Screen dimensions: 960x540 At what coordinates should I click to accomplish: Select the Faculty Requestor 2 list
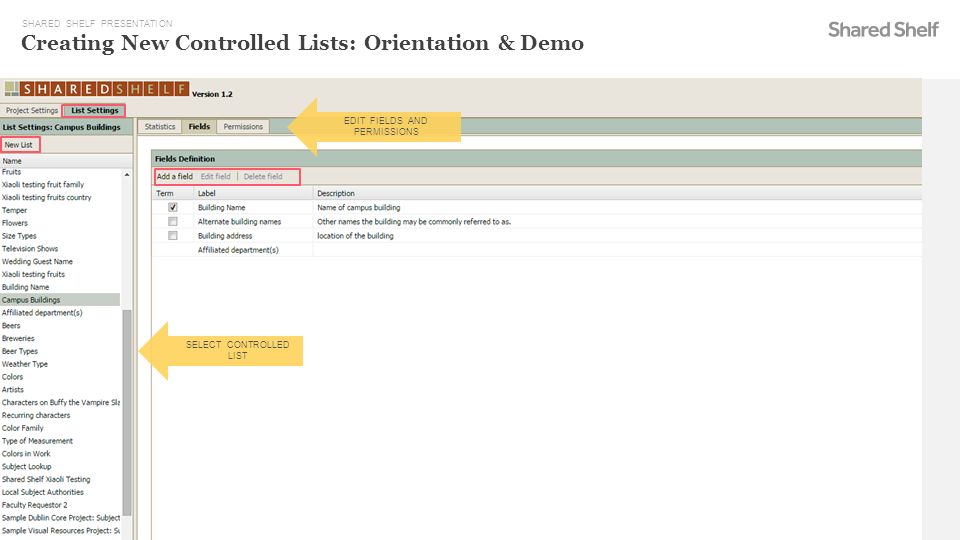coord(60,505)
